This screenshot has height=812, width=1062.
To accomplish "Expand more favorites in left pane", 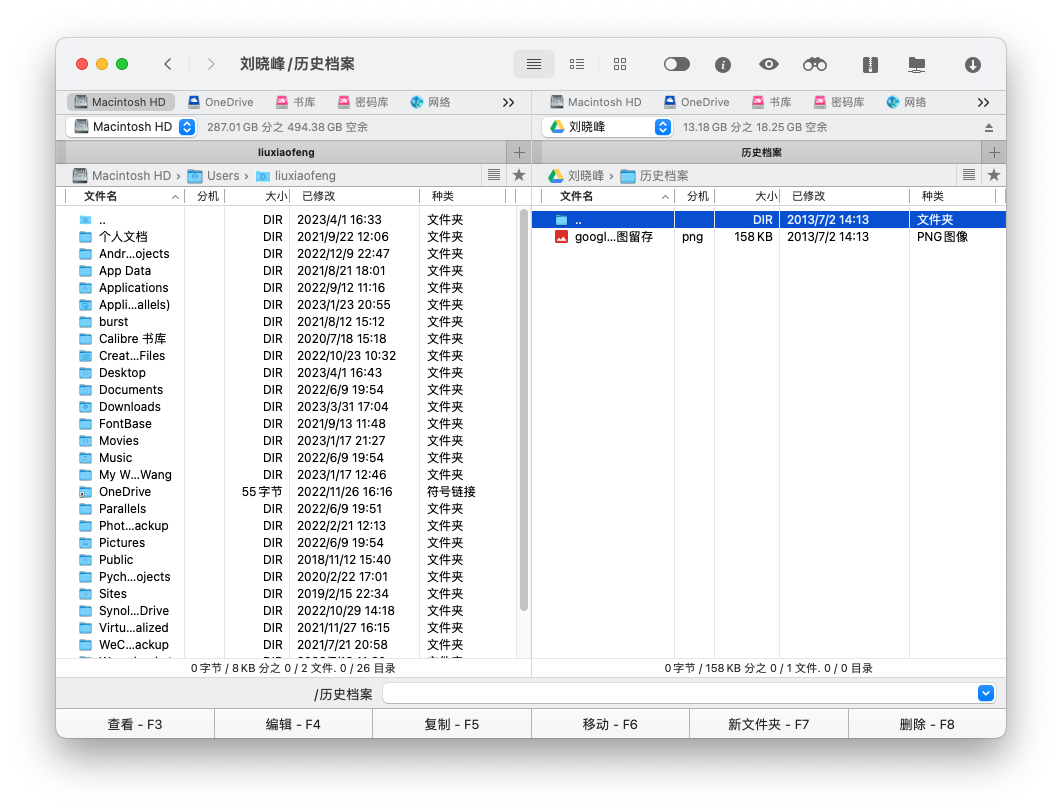I will (x=509, y=102).
